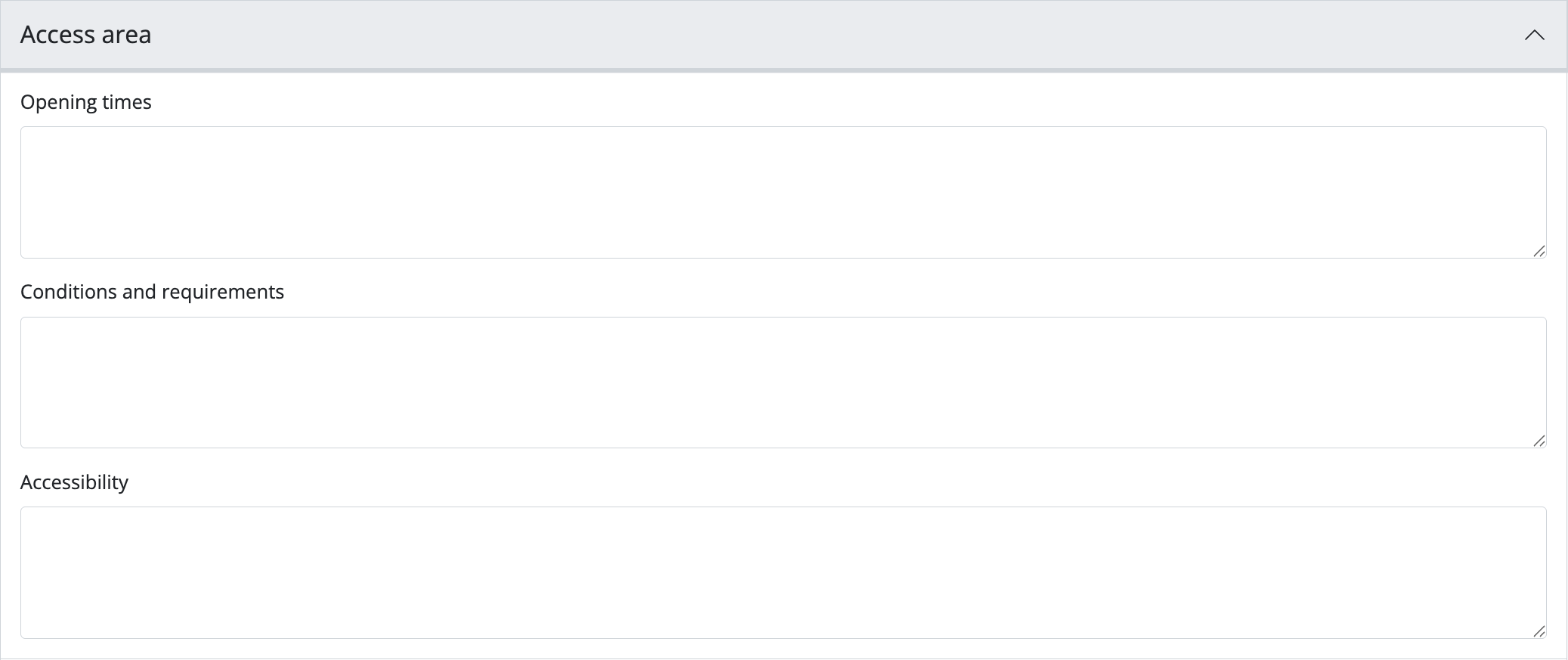Click the Accessibility field resize handle
Screen dimensions: 1568x660
(1539, 631)
